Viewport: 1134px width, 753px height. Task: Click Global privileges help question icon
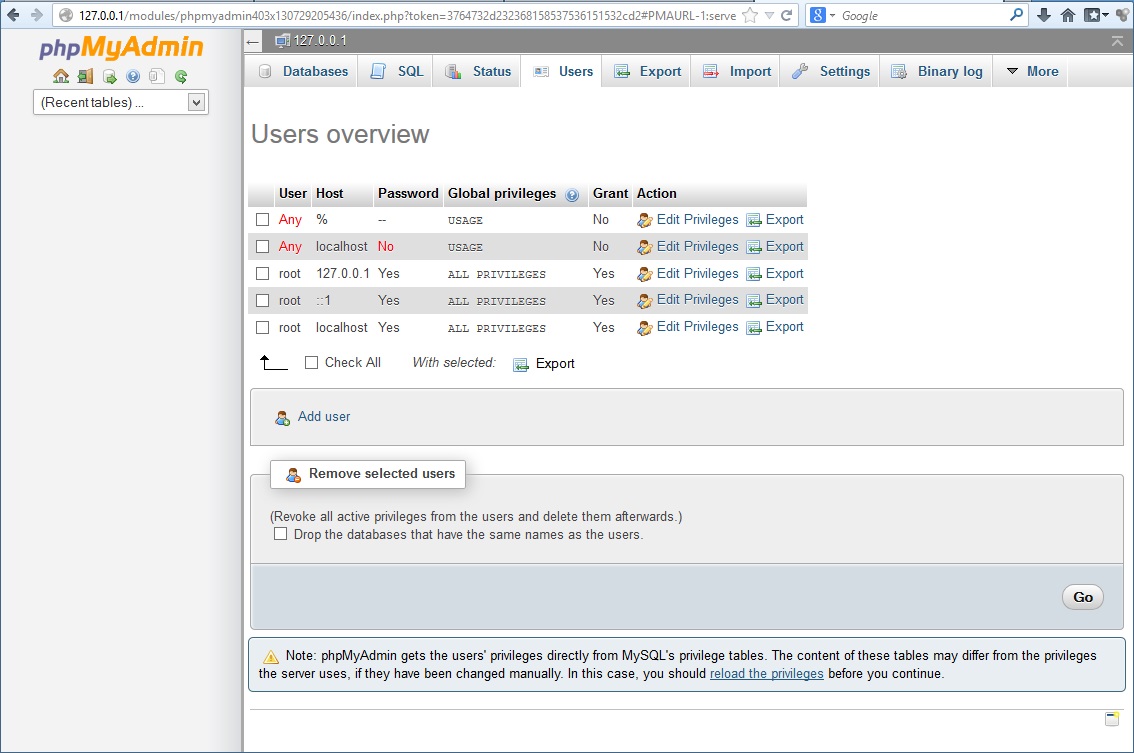click(572, 195)
